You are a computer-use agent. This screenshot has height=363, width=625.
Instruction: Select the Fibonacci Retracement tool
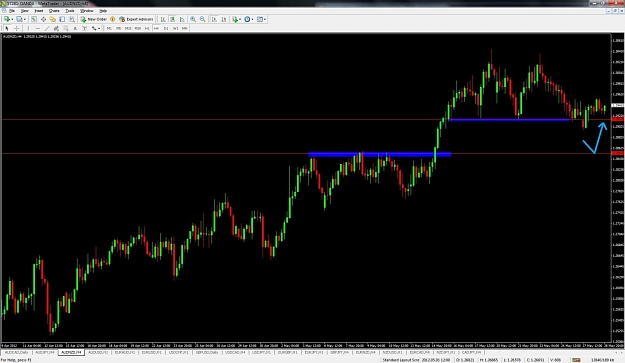click(66, 28)
